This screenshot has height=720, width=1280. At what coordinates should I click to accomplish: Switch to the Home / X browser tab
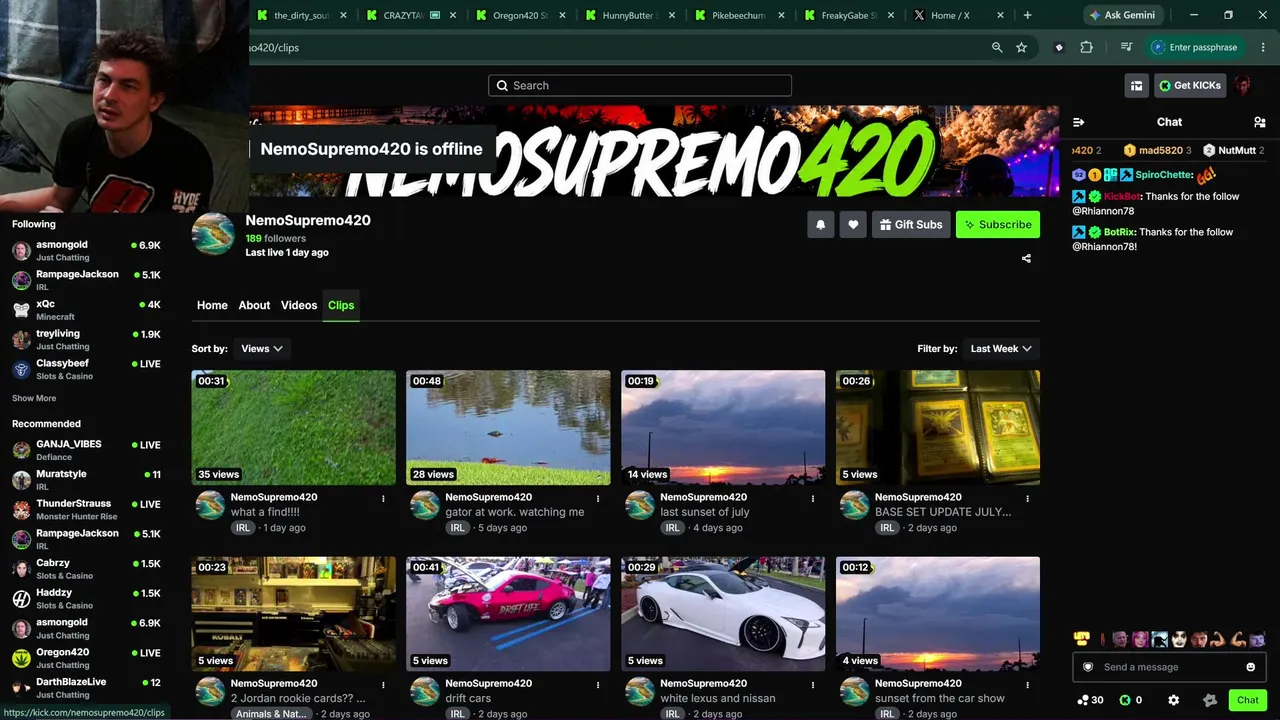950,15
